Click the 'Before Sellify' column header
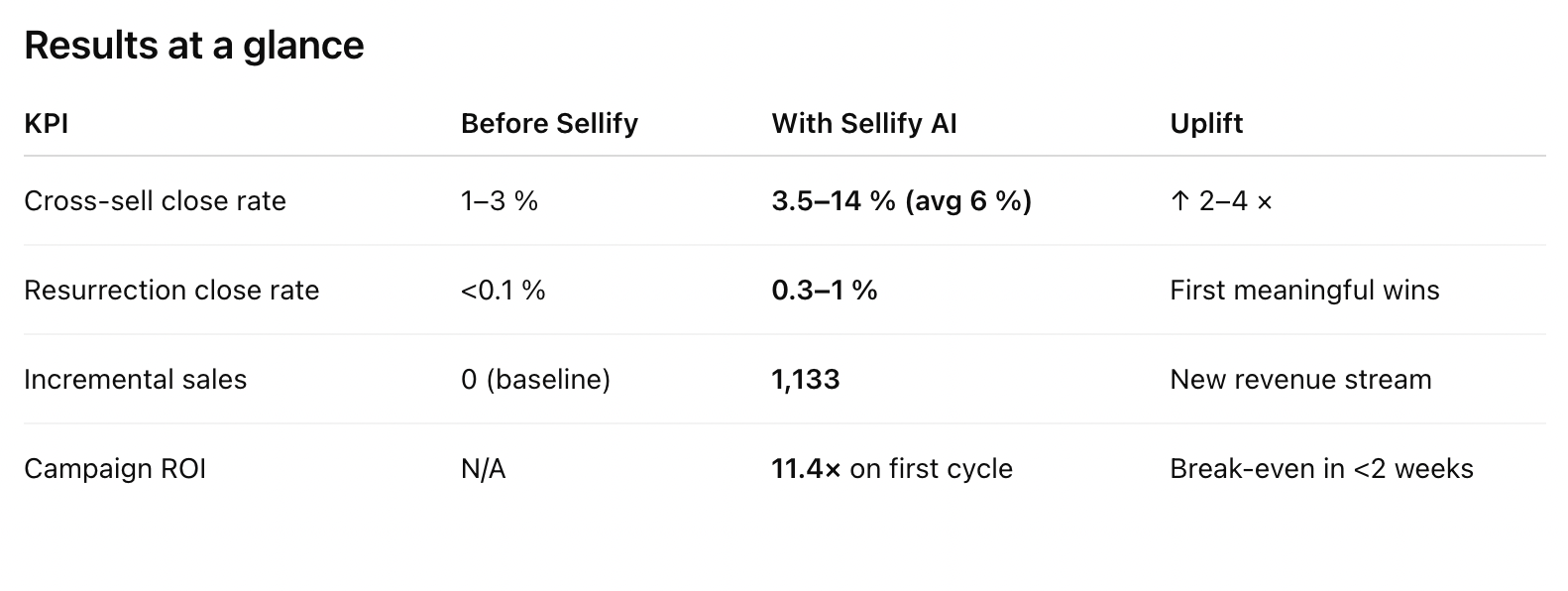 click(549, 124)
